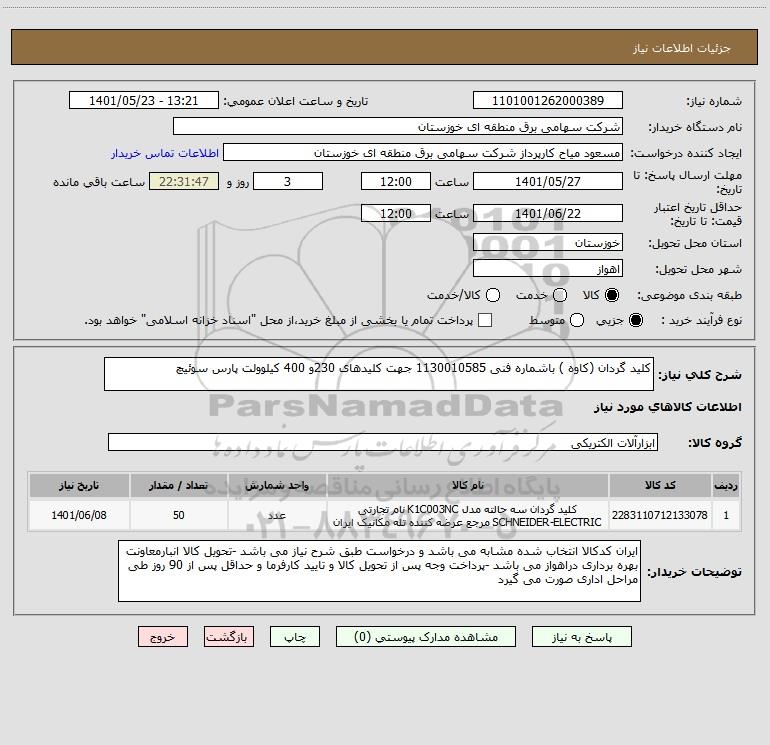The width and height of the screenshot is (770, 745).
Task: Click the نام کالا column header
Action: pyautogui.click(x=468, y=485)
